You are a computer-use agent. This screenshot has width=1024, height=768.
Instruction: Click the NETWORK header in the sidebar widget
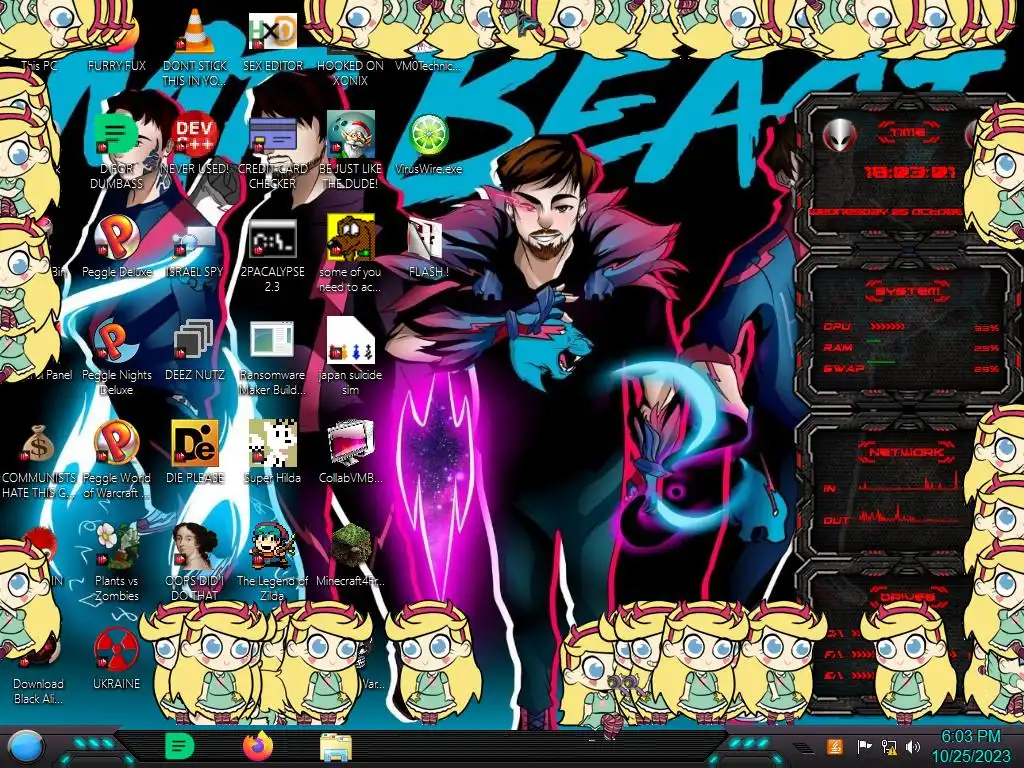[x=906, y=451]
